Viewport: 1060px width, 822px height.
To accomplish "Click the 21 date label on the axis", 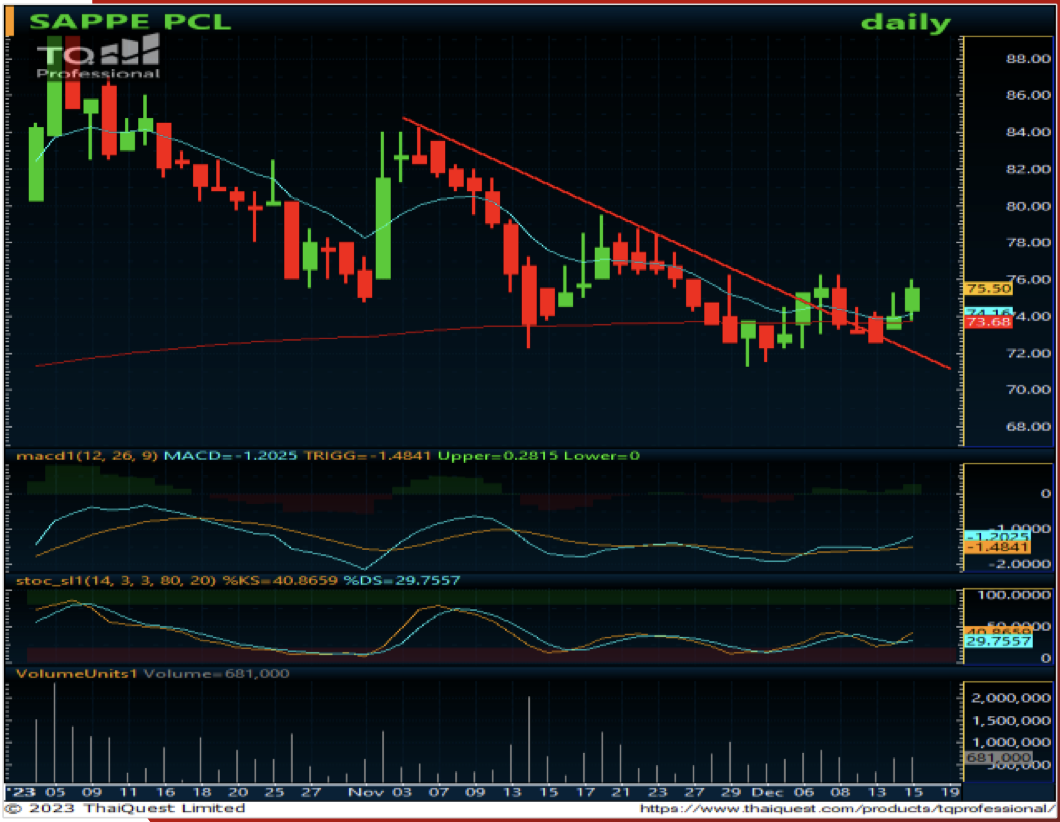I will (x=621, y=792).
